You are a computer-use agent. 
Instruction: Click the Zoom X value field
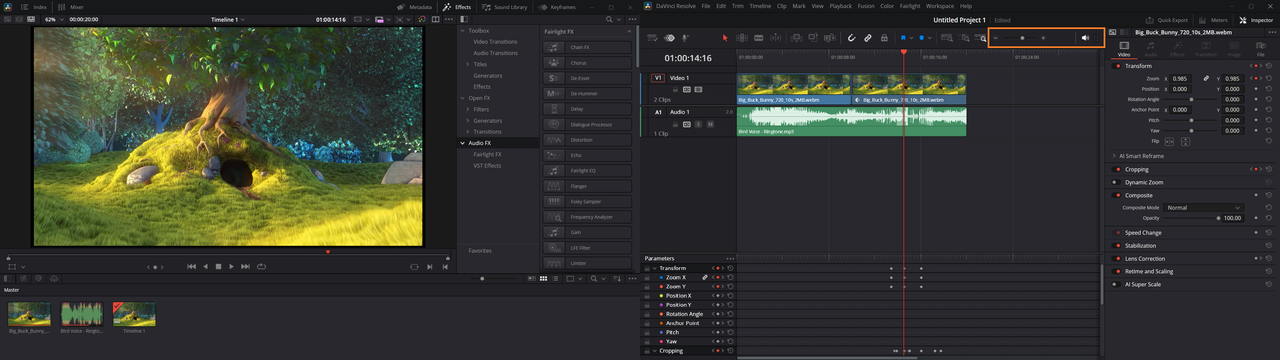pos(1180,78)
